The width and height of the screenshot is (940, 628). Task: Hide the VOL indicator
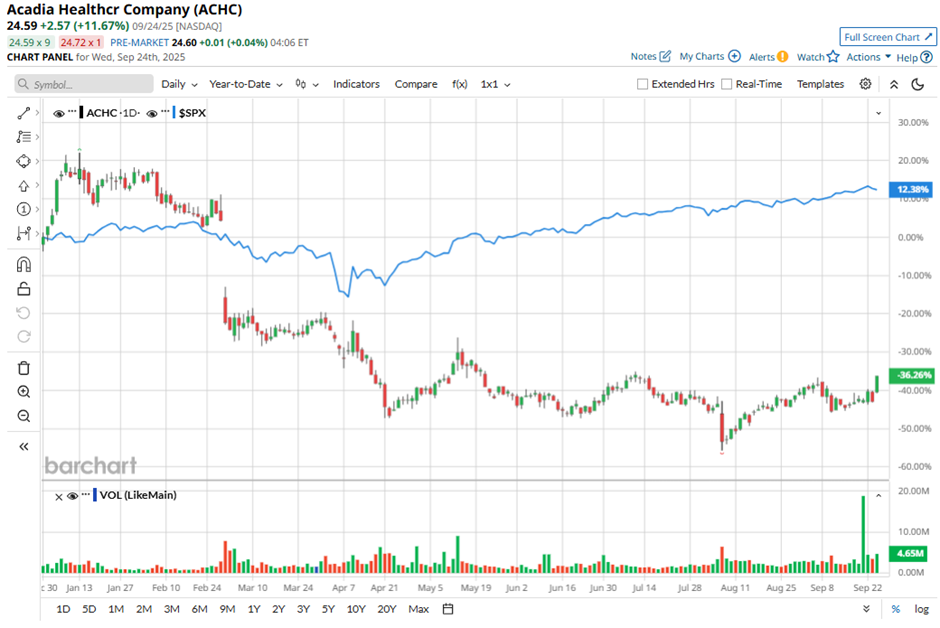tap(73, 496)
